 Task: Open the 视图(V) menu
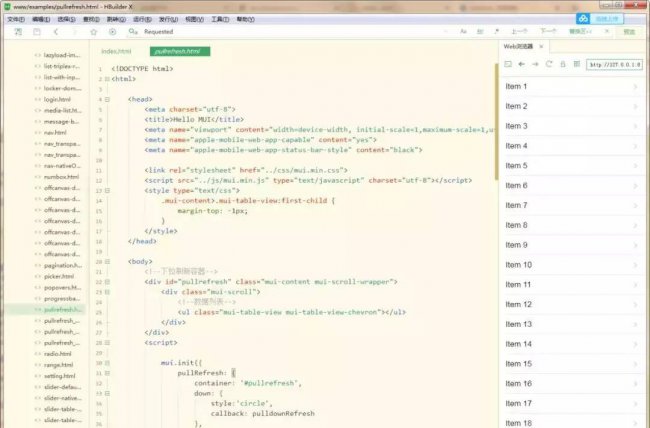click(194, 19)
